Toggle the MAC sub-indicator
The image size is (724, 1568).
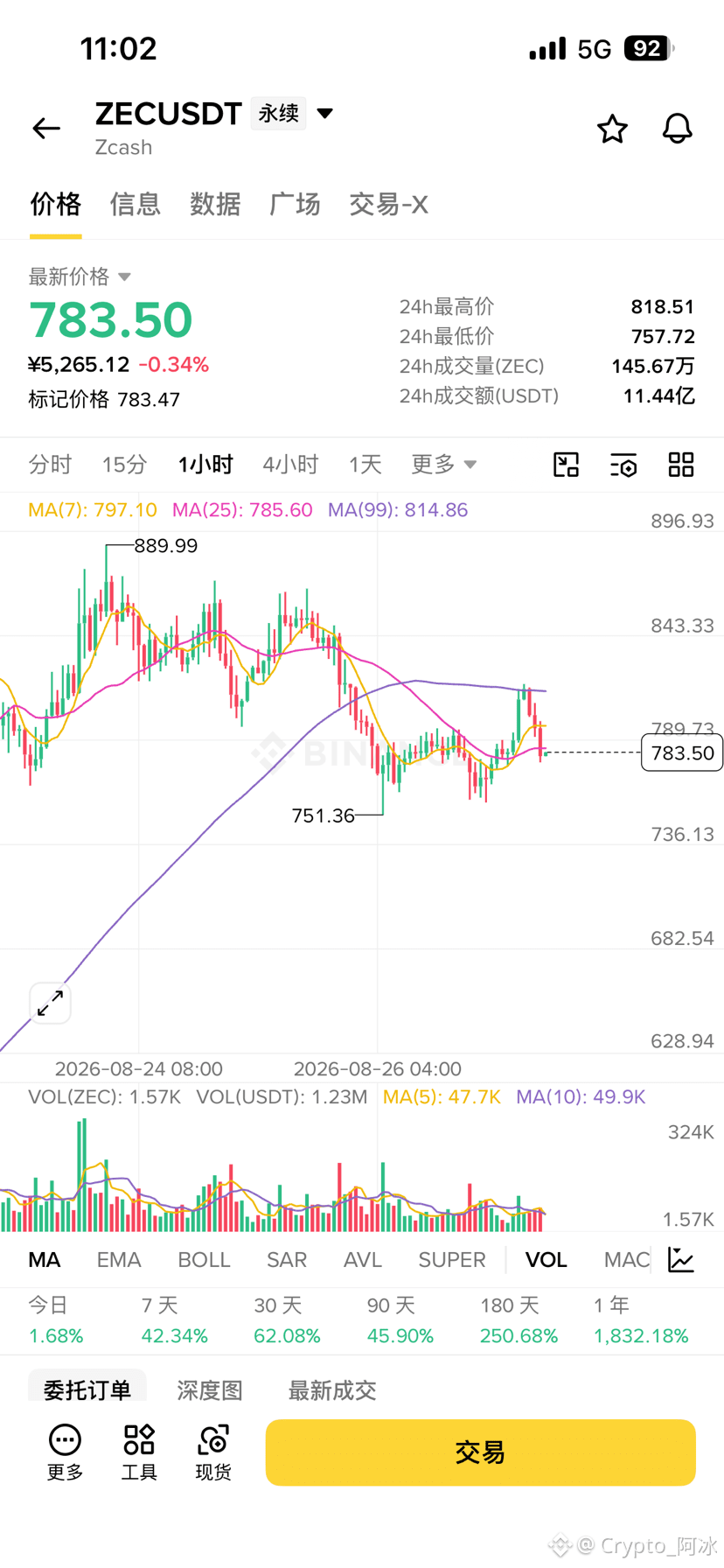(627, 1260)
